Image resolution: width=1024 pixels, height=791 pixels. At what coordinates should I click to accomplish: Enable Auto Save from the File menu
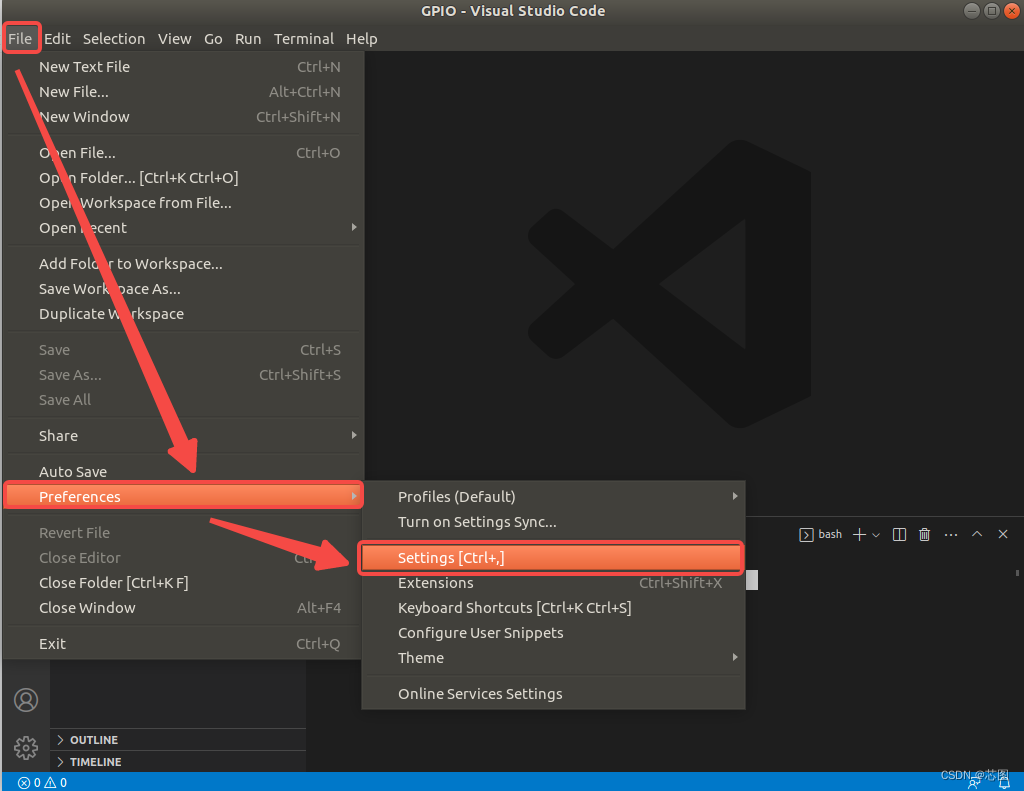(70, 470)
